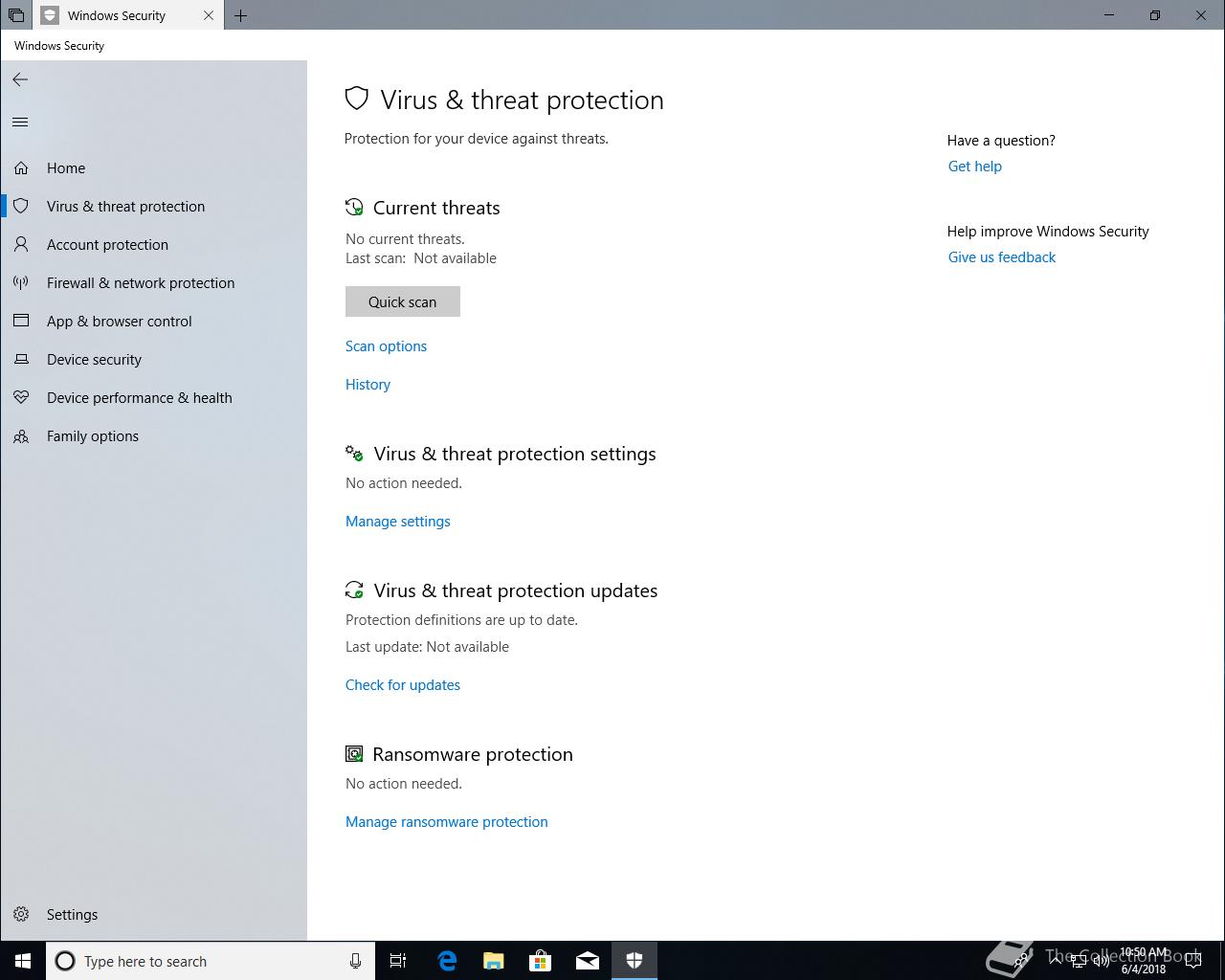The image size is (1225, 980).
Task: Launch Microsoft Edge from taskbar
Action: tap(447, 961)
